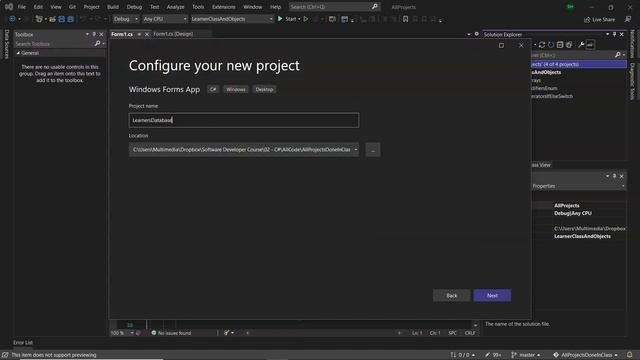Select the solution node '4 of 4 projects'

click(x=579, y=64)
